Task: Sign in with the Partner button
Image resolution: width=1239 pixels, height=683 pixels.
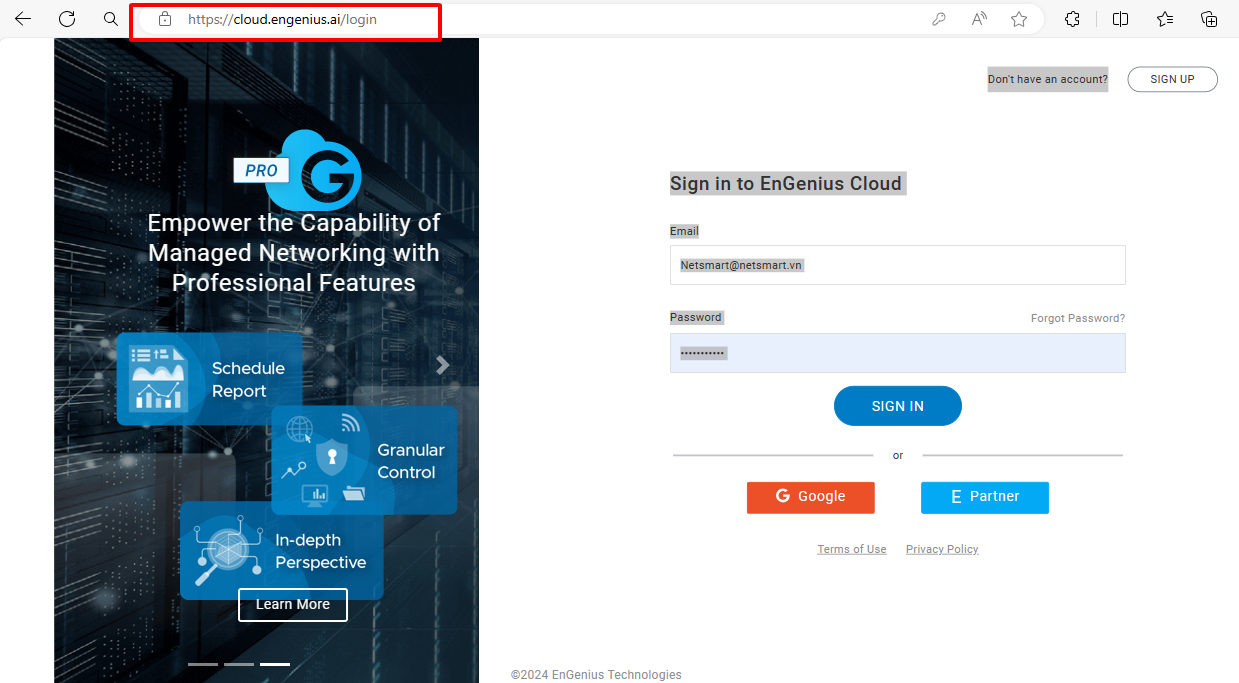Action: point(985,497)
